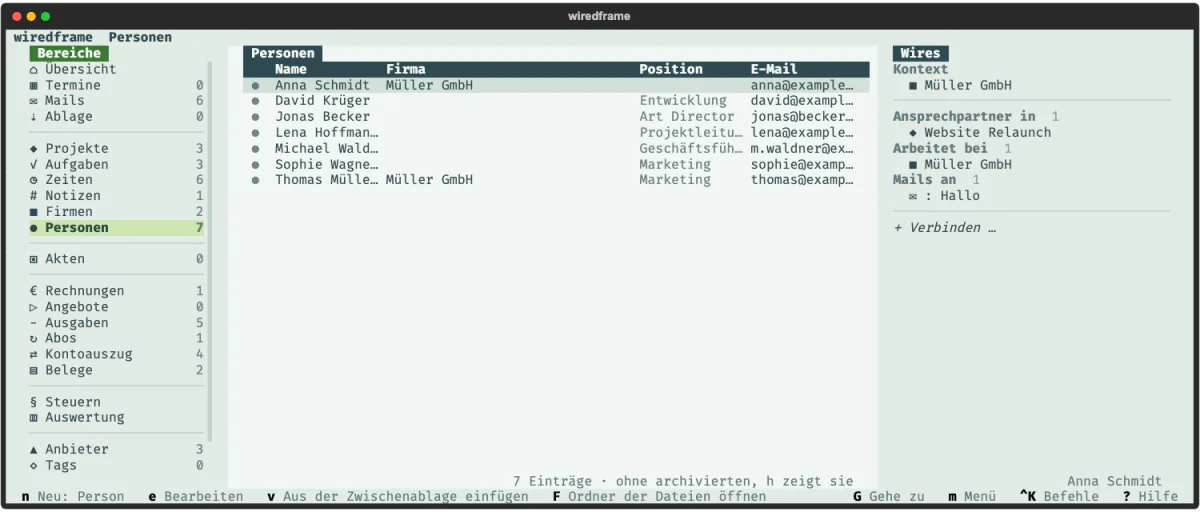Viewport: 1200px width, 512px height.
Task: Select Projekte in the sidebar
Action: coord(117,148)
